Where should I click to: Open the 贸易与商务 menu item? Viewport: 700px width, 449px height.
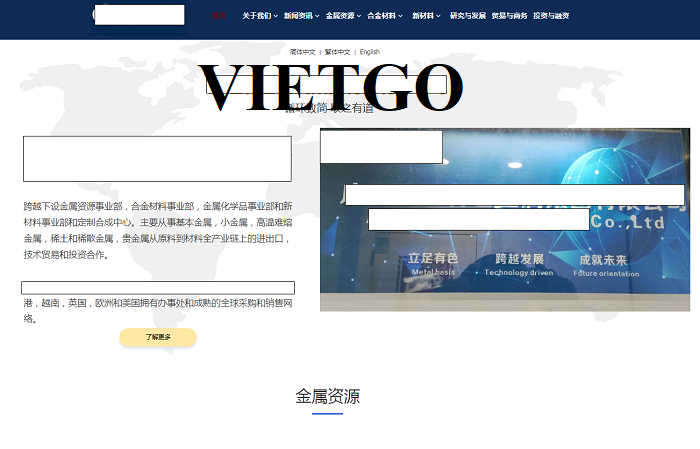tap(509, 16)
